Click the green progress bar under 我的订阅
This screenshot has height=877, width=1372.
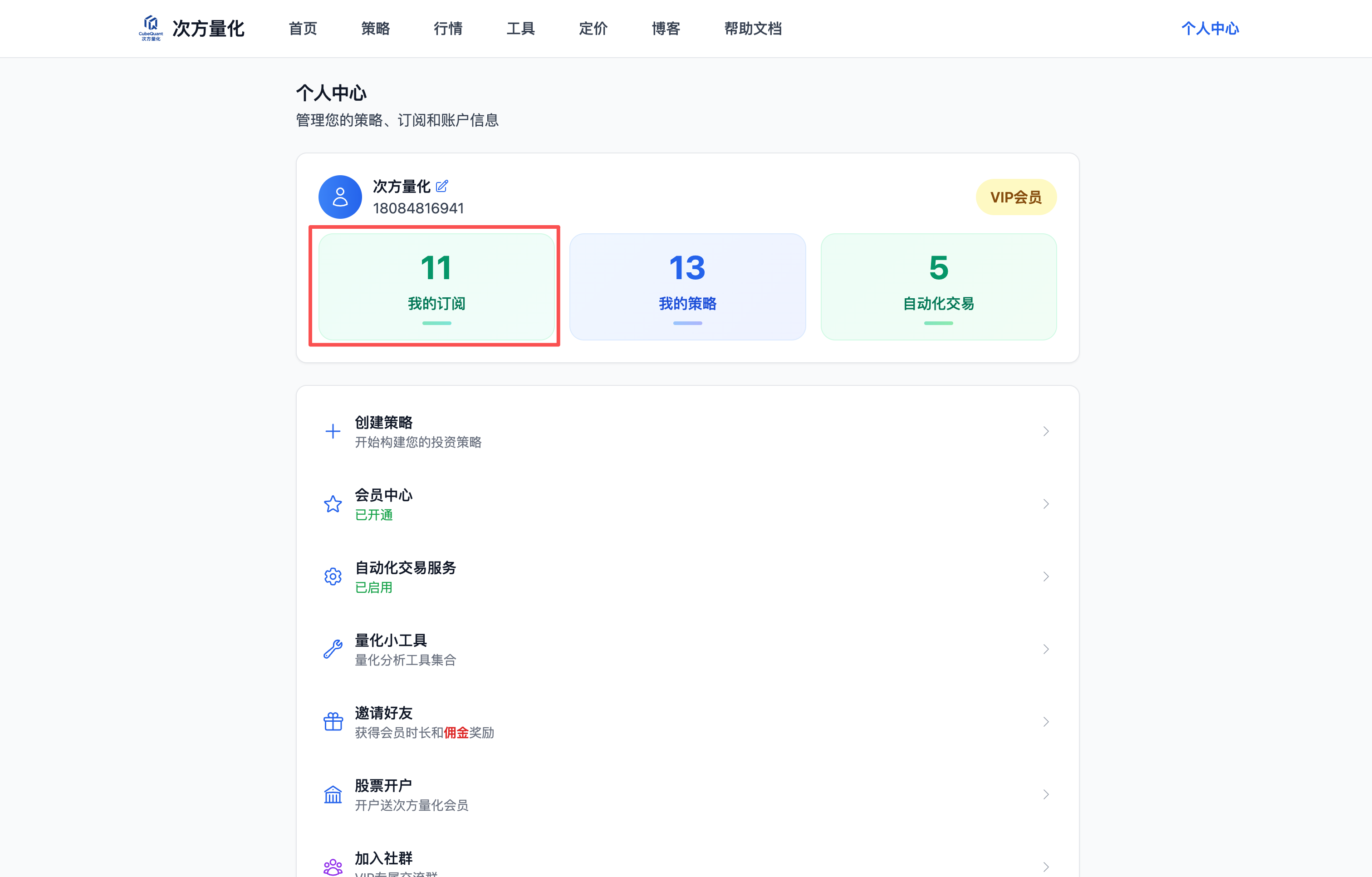436,323
